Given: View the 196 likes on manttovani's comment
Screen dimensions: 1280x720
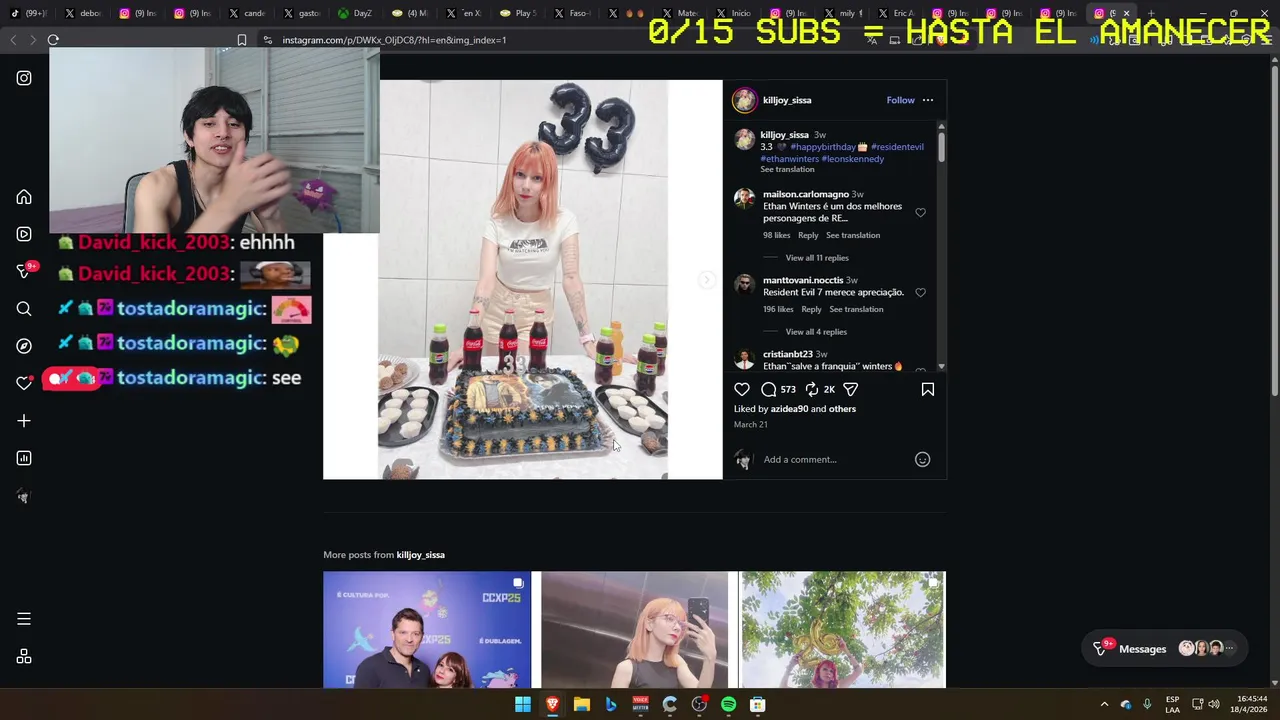Looking at the screenshot, I should pyautogui.click(x=778, y=309).
